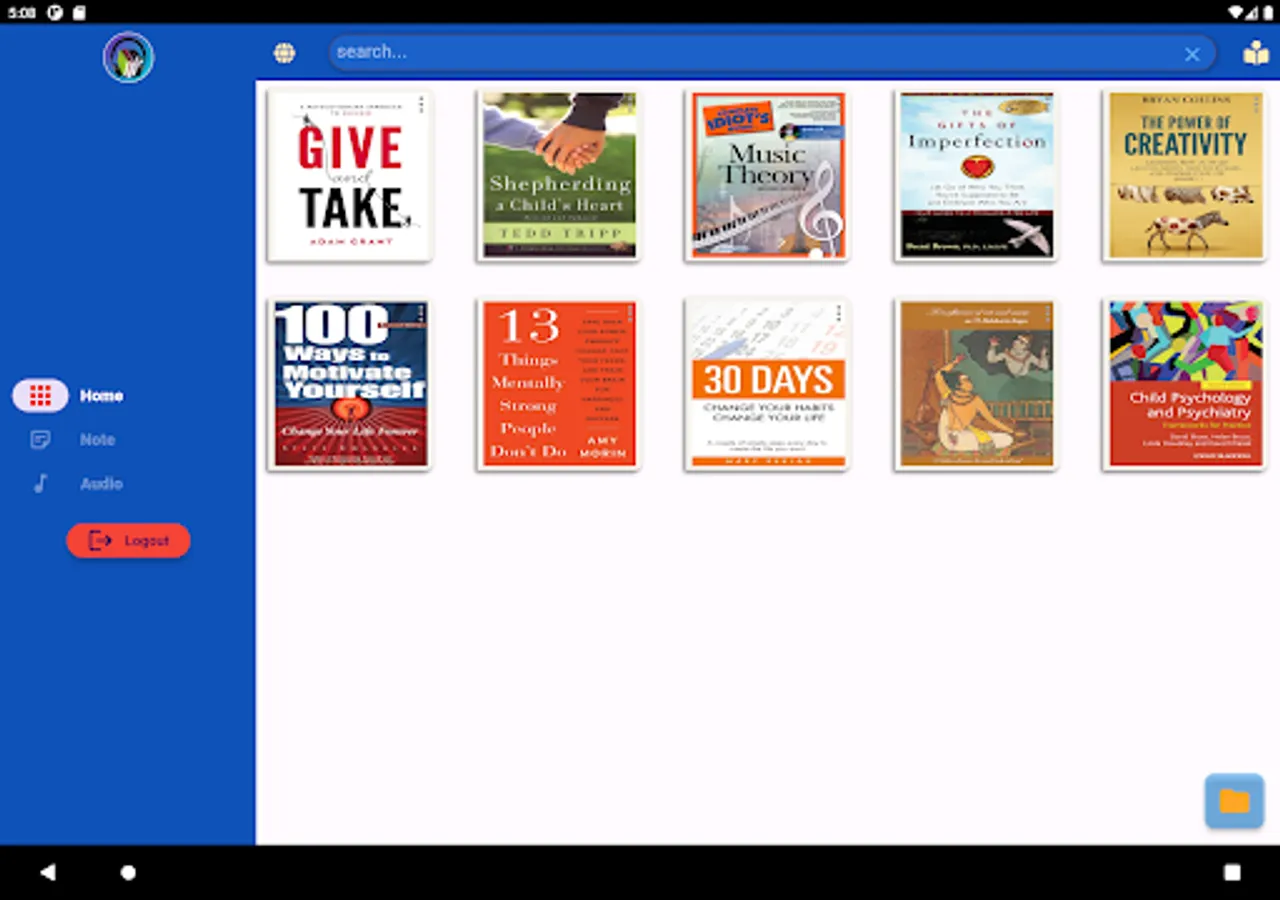Viewport: 1280px width, 900px height.
Task: Open the user profile avatar
Action: [128, 57]
